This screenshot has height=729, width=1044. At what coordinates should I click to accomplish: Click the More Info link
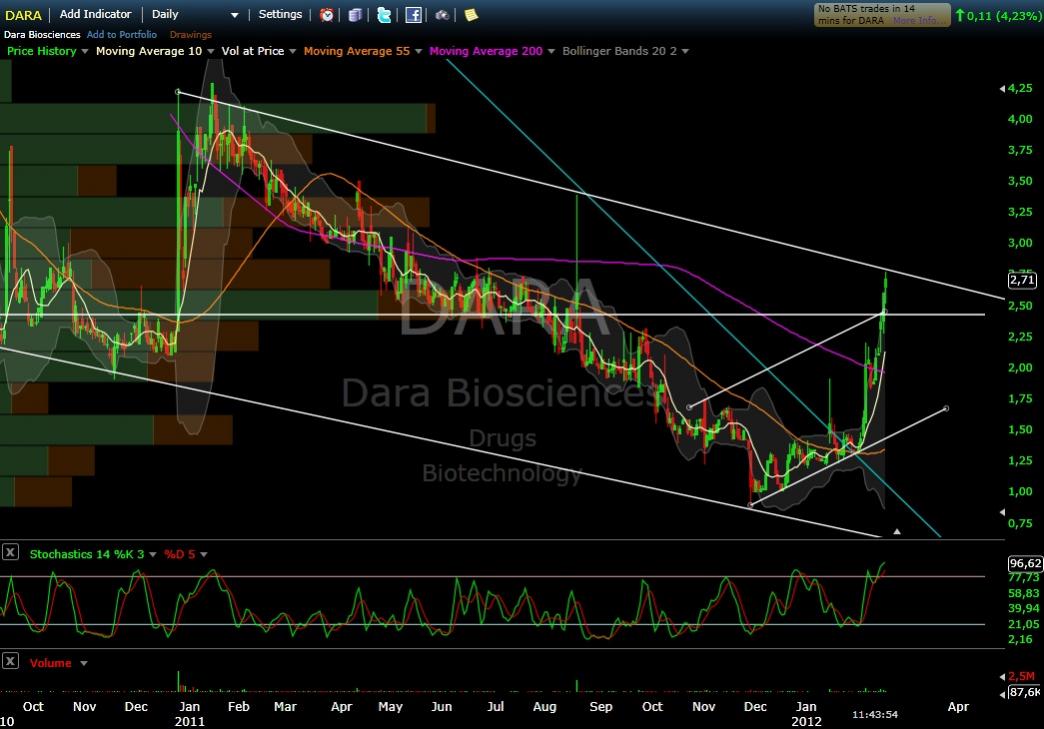[916, 21]
